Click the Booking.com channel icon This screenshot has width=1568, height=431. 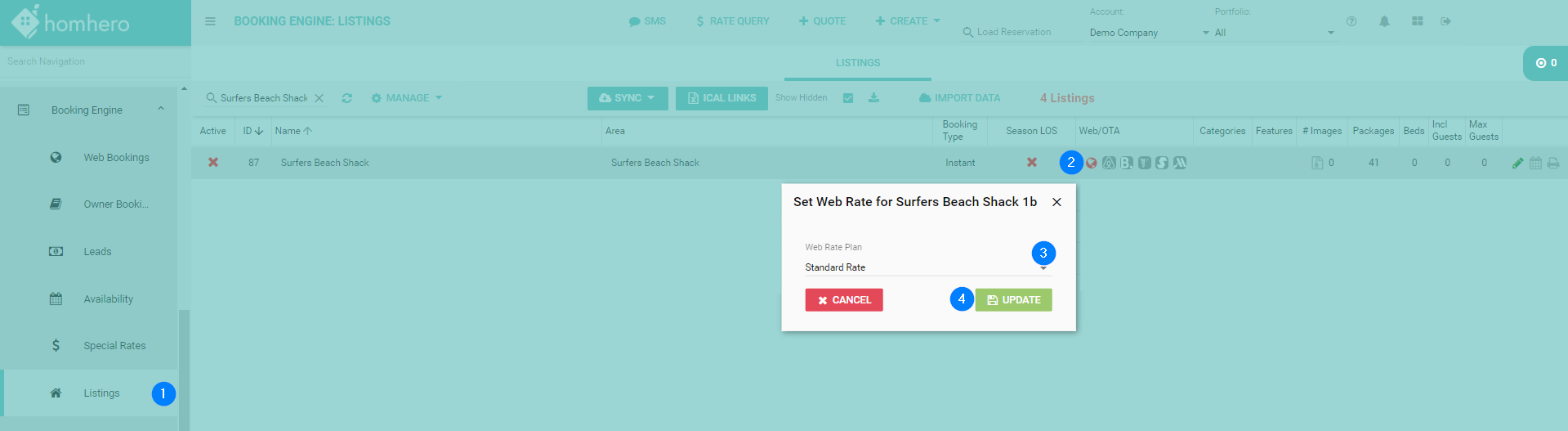pos(1127,163)
